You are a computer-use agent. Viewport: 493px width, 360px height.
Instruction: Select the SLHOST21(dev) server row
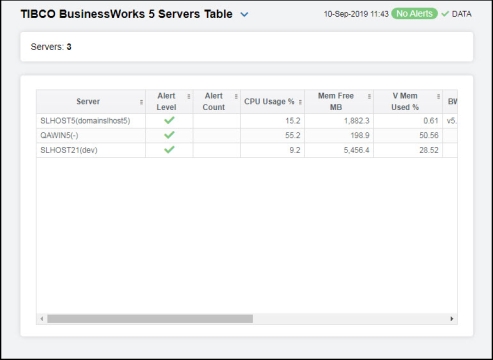[x=247, y=150]
